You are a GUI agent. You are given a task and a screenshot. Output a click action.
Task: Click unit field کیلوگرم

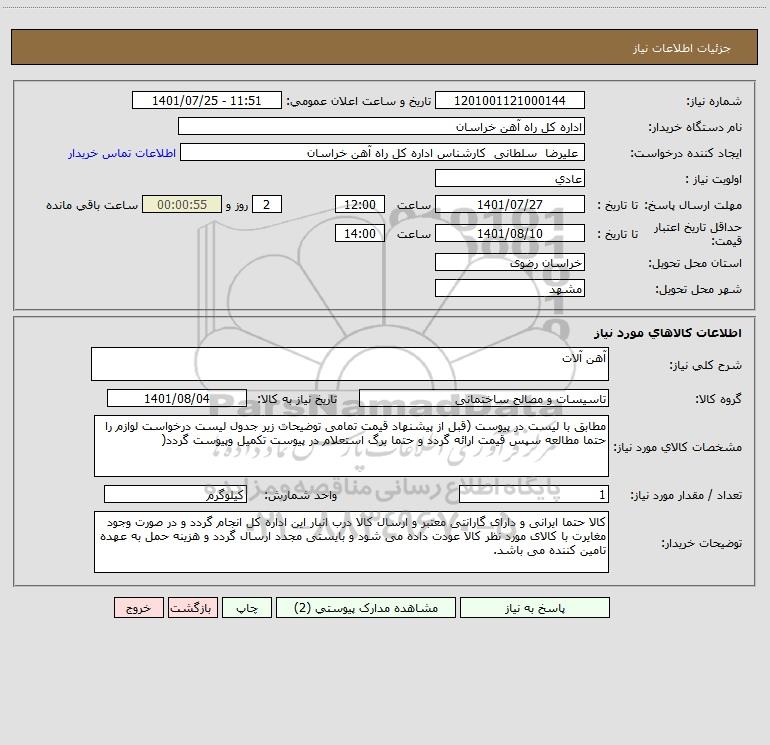(x=175, y=495)
